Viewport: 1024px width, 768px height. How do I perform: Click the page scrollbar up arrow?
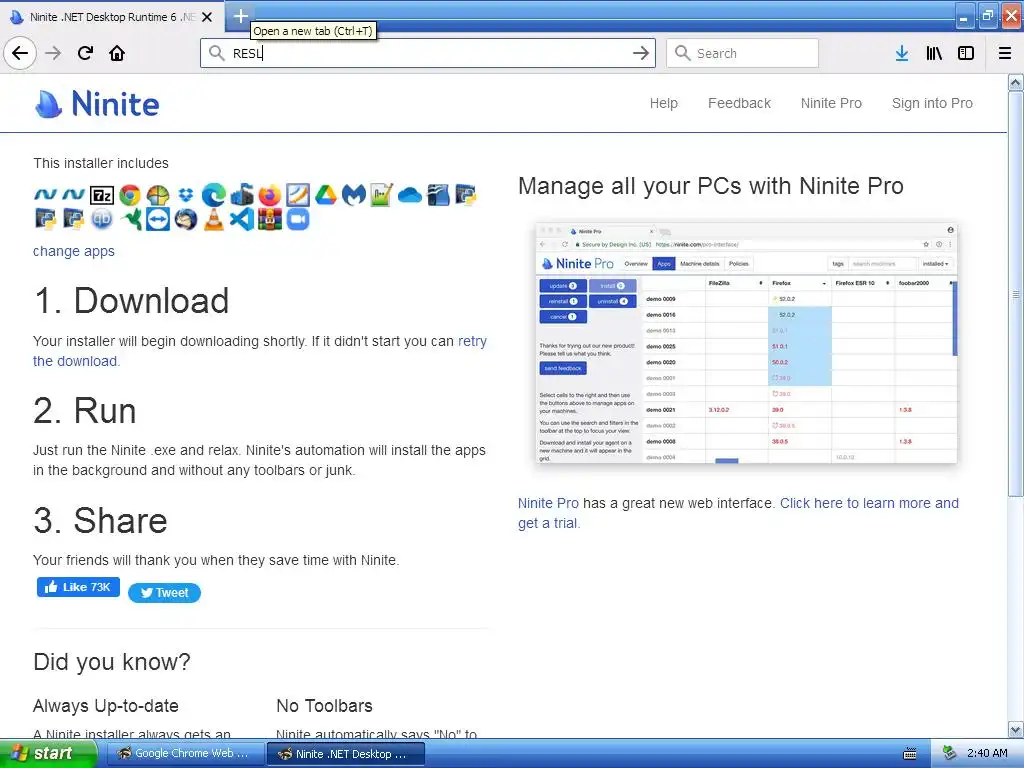(1016, 82)
